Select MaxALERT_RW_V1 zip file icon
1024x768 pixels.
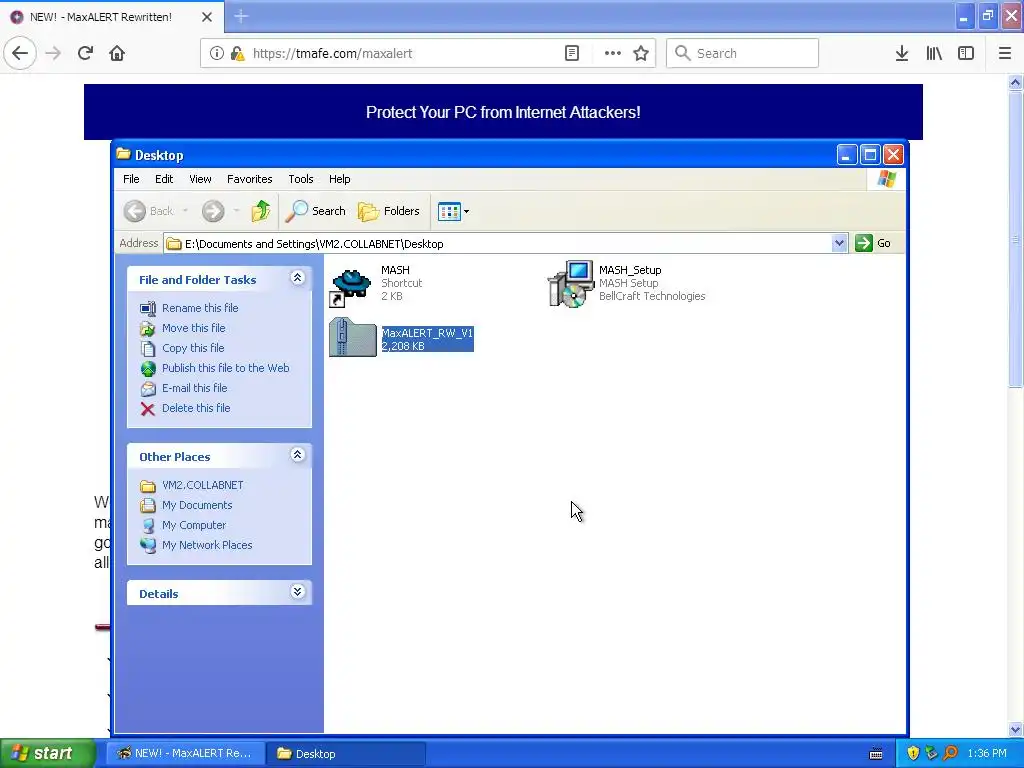tap(353, 337)
